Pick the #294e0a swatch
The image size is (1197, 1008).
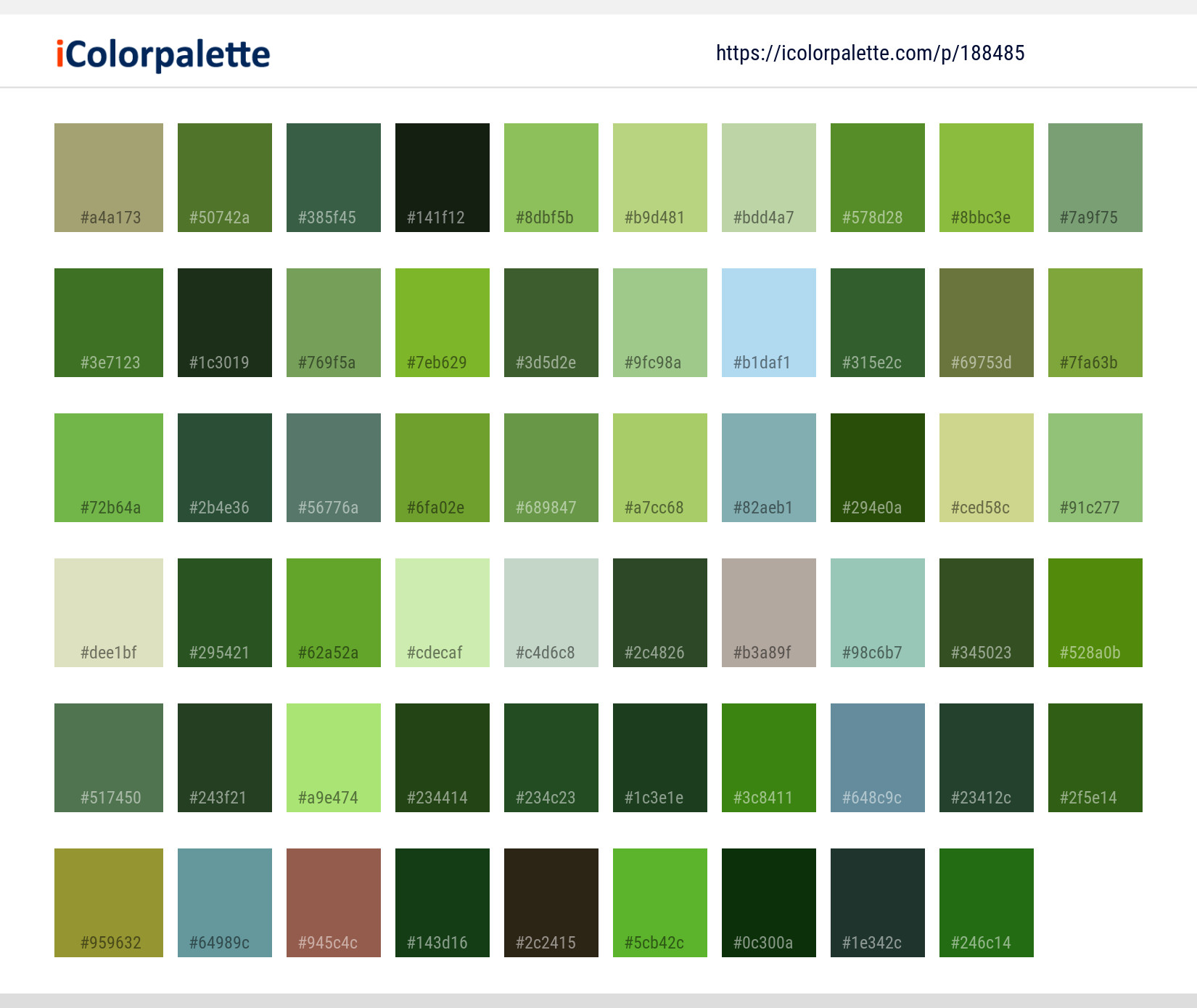tap(878, 468)
